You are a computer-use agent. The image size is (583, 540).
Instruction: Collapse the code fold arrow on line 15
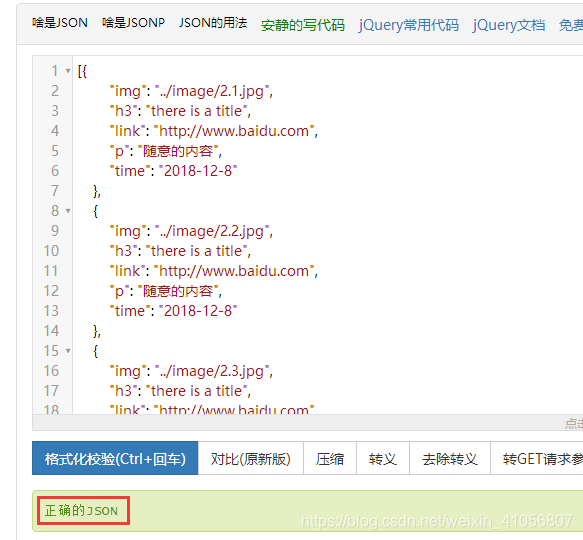tap(68, 351)
